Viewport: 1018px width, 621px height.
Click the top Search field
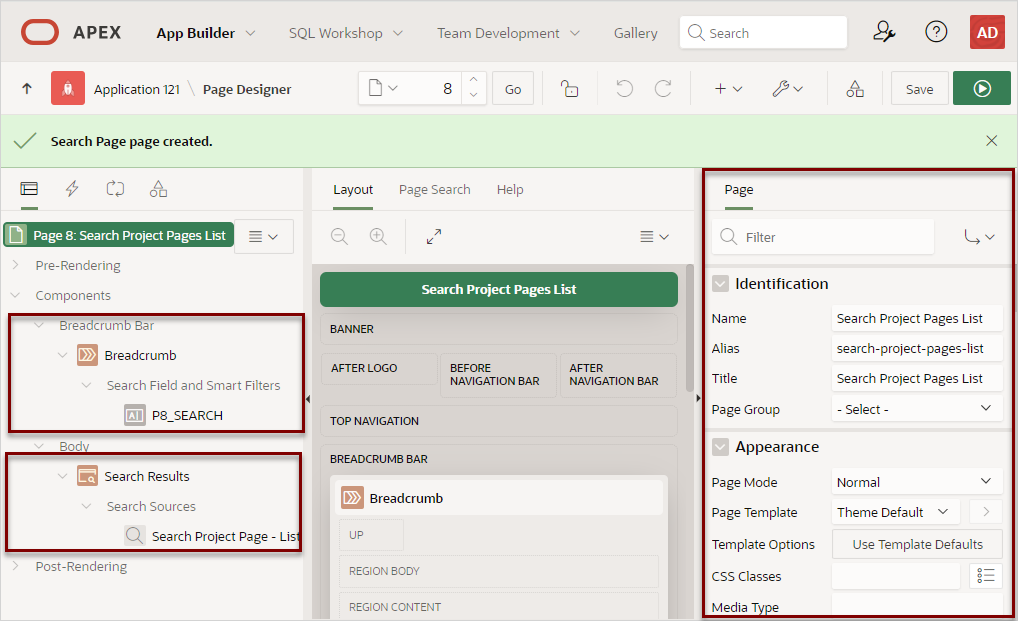[x=763, y=32]
